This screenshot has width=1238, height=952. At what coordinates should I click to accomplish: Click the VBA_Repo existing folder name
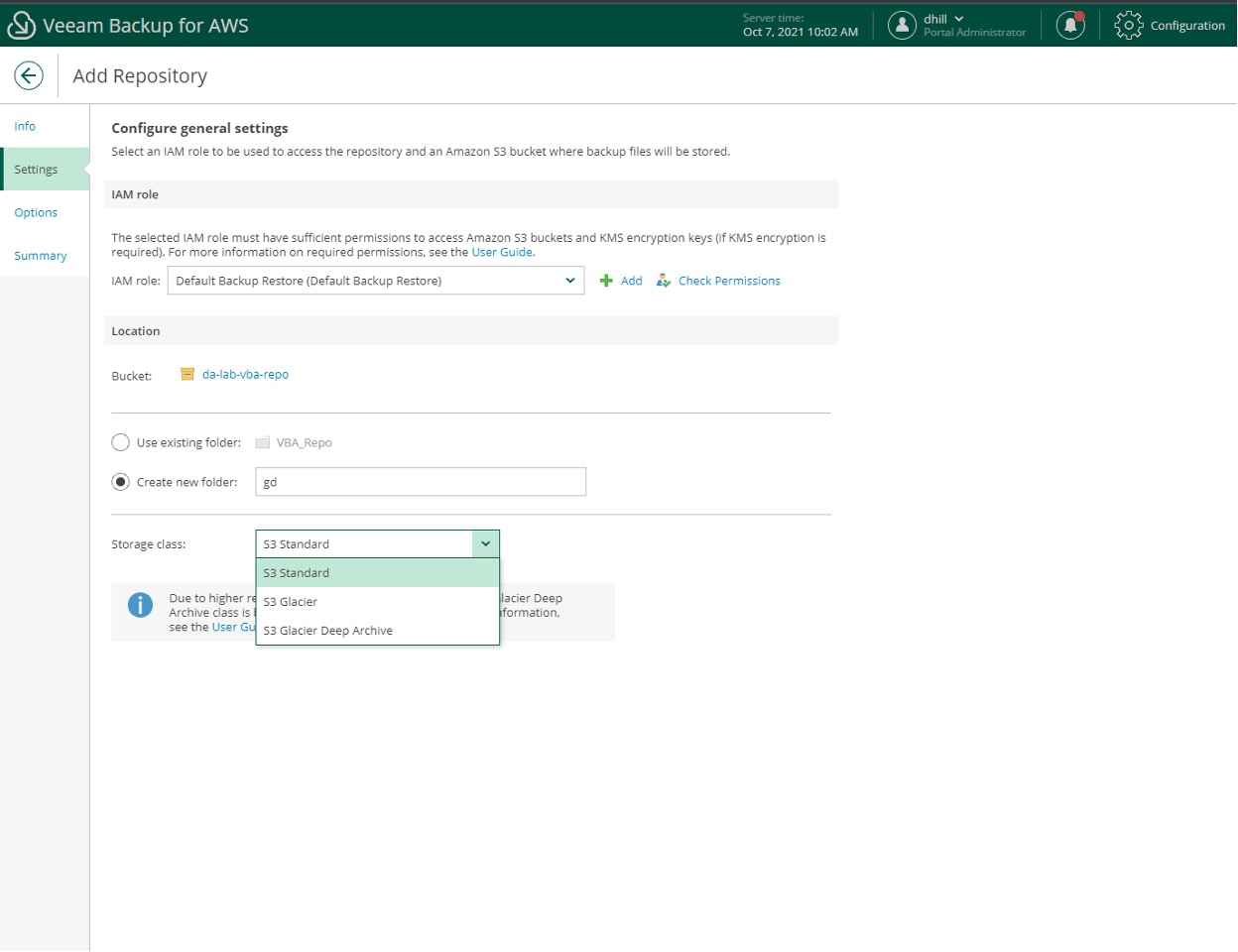(x=304, y=442)
